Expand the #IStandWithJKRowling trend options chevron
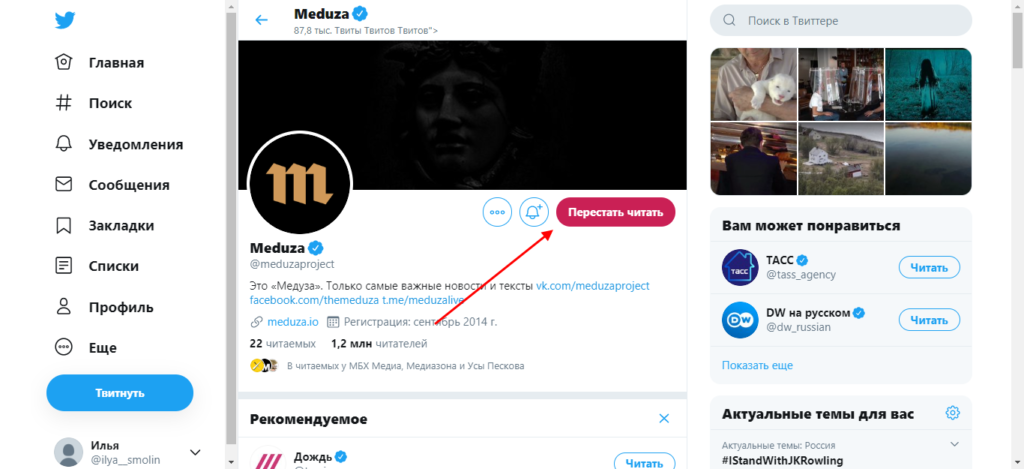Screen dimensions: 1024x469 click(x=954, y=445)
